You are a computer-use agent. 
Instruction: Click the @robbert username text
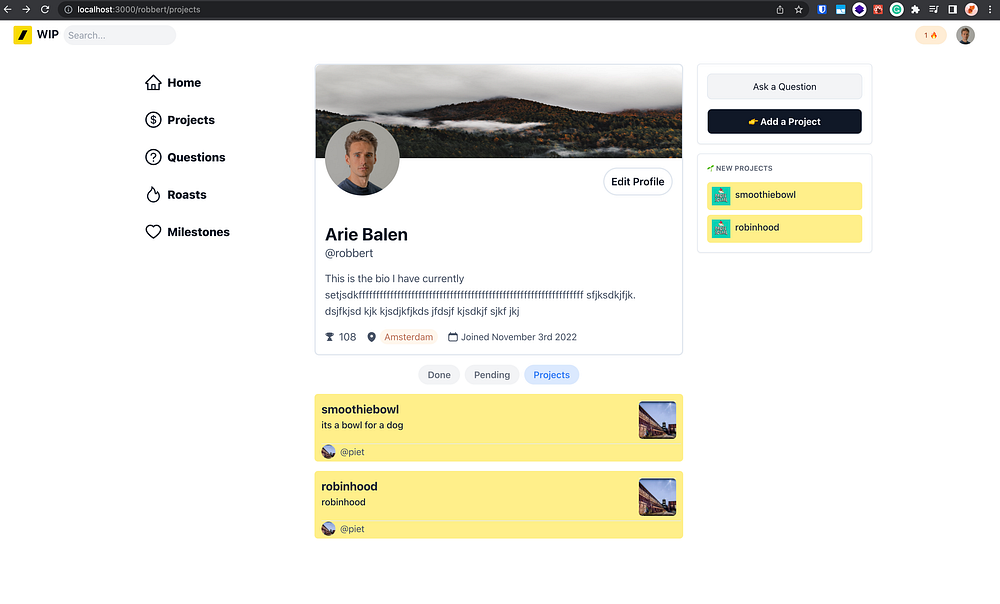point(349,253)
